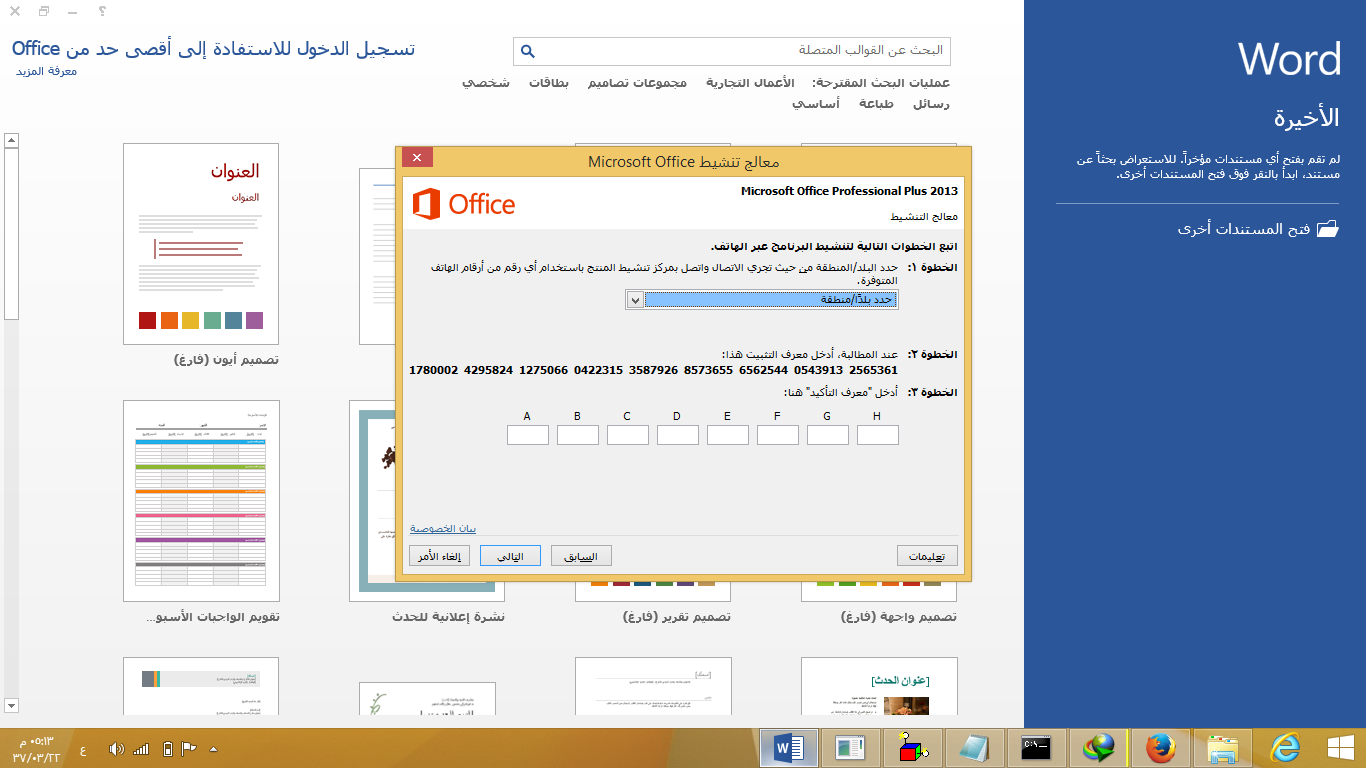
Task: Switch to the Word taskbar icon
Action: [x=789, y=748]
